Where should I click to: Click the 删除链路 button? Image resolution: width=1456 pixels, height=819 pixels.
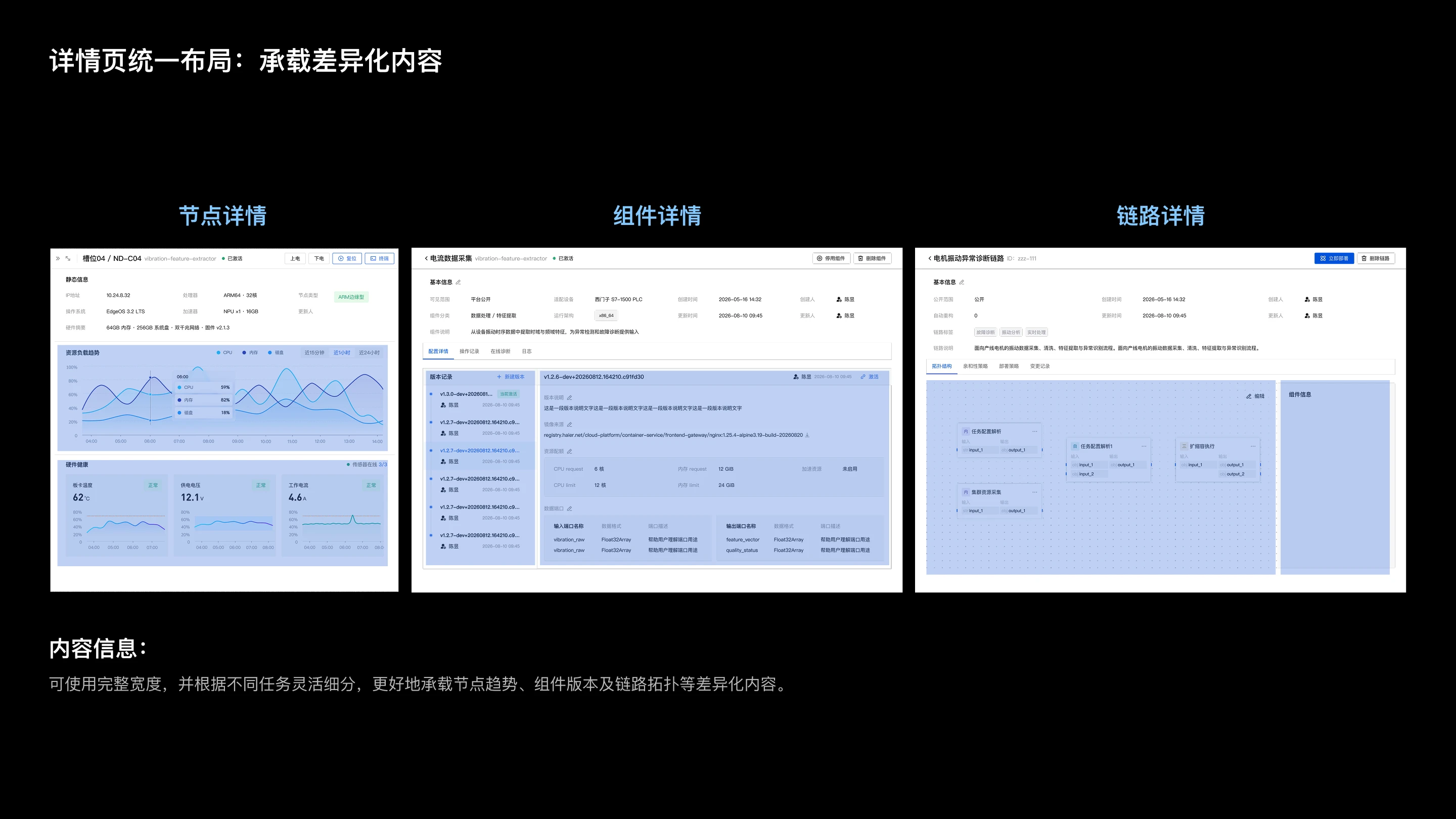1376,258
